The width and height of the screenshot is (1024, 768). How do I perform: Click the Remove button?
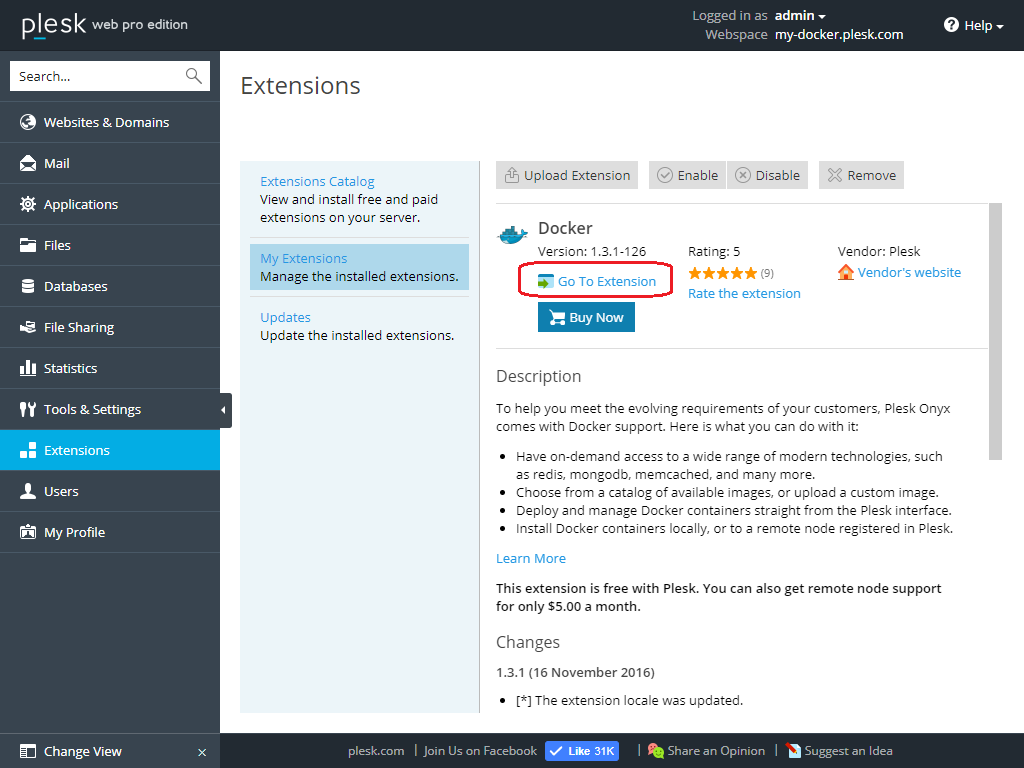point(861,175)
